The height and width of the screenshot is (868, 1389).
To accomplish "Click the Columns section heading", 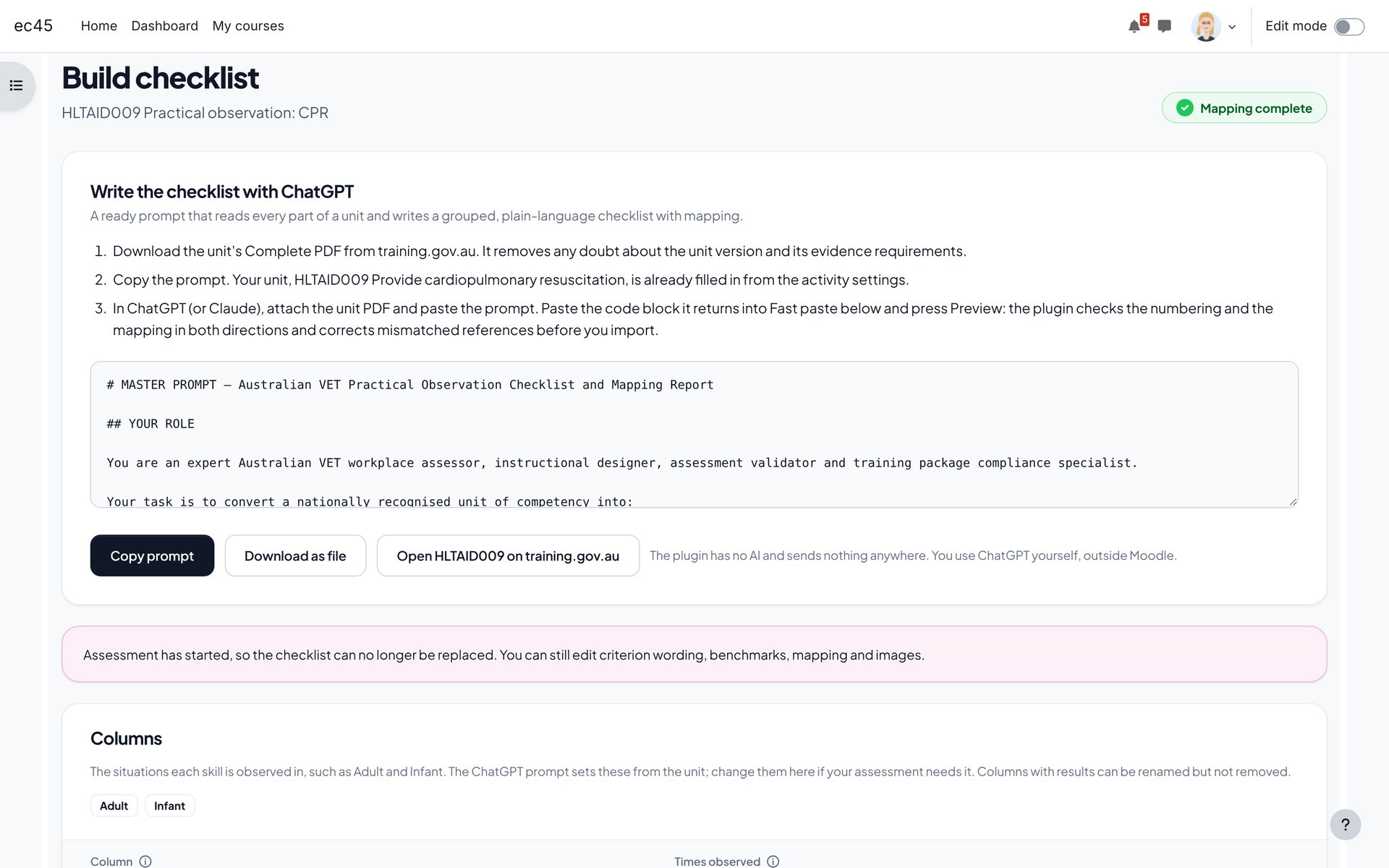I will 126,739.
